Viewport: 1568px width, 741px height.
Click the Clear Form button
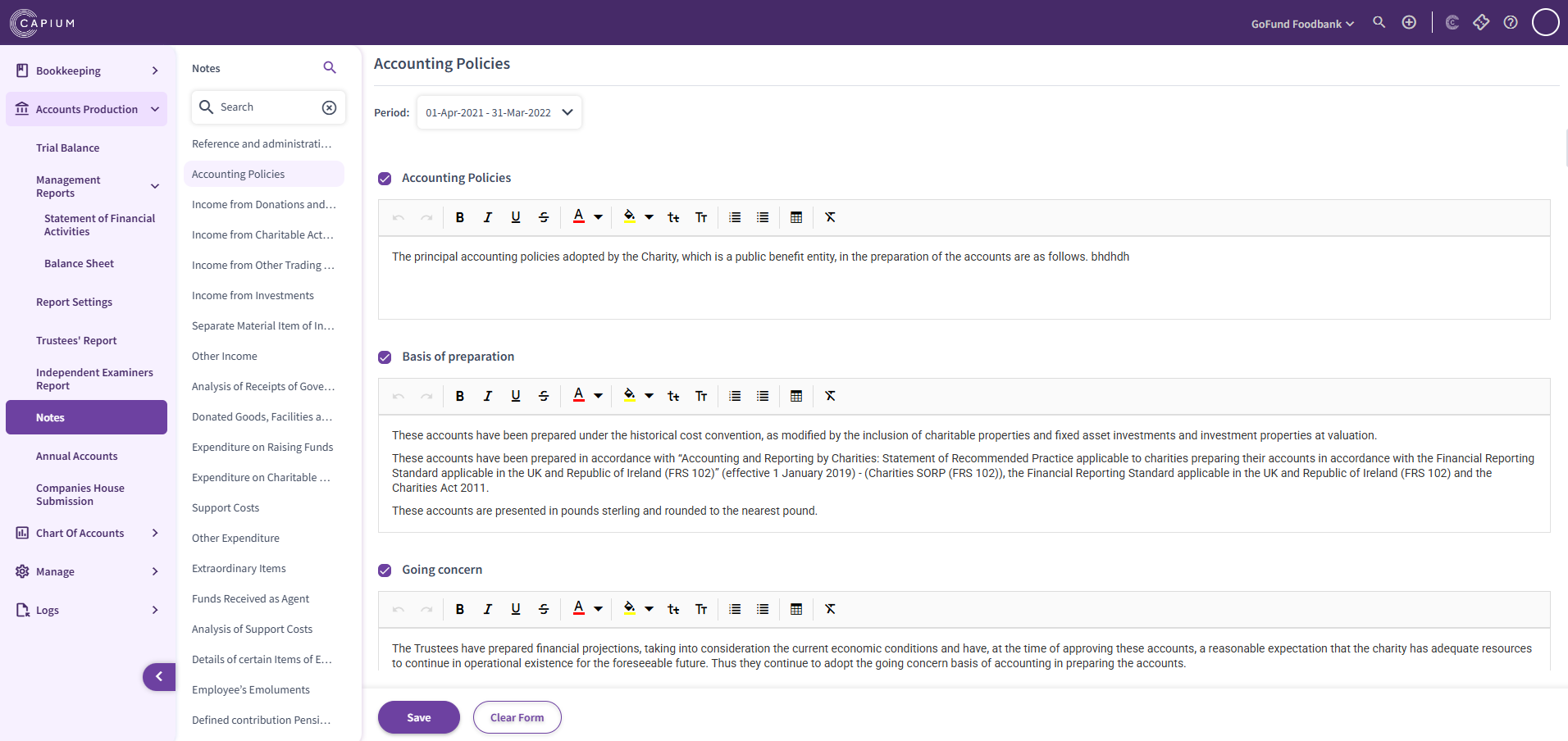pyautogui.click(x=517, y=717)
